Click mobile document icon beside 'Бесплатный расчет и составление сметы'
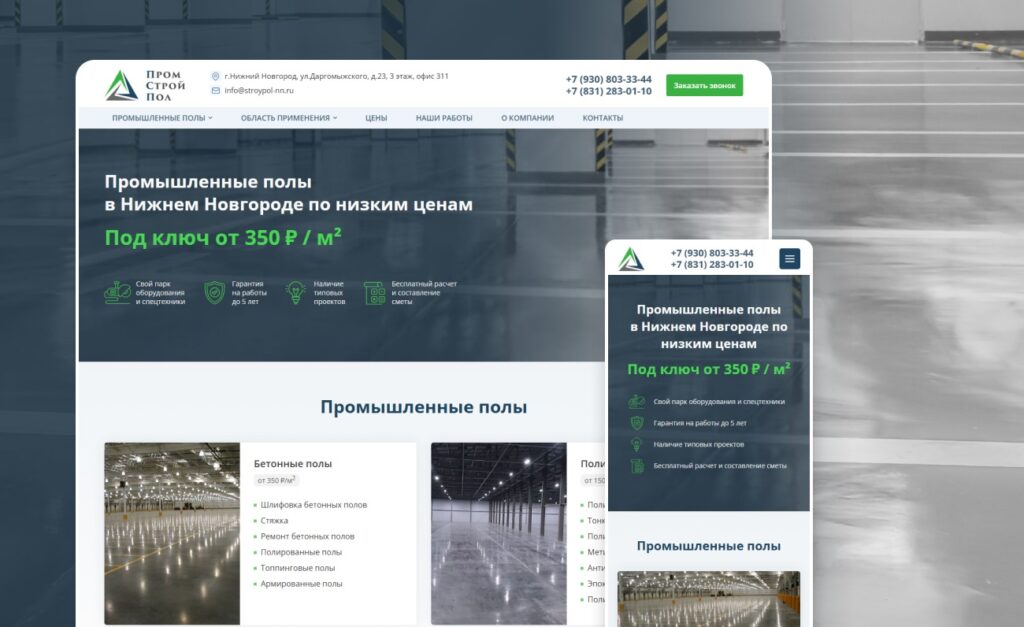Screen dimensions: 1024x627 637,466
